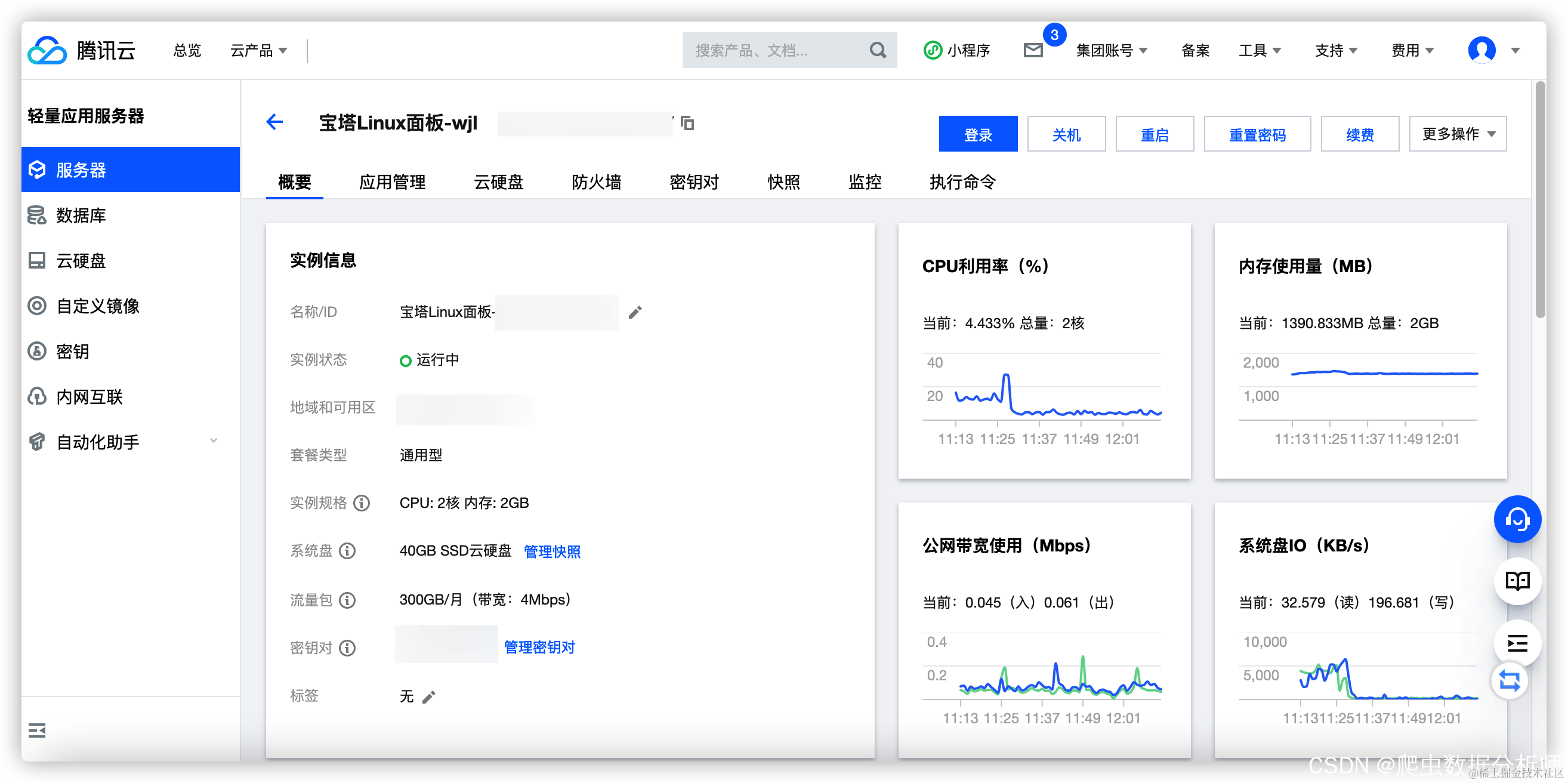Select 云硬盘 in the left sidebar
Screen dimensions: 1568x783
pos(80,261)
